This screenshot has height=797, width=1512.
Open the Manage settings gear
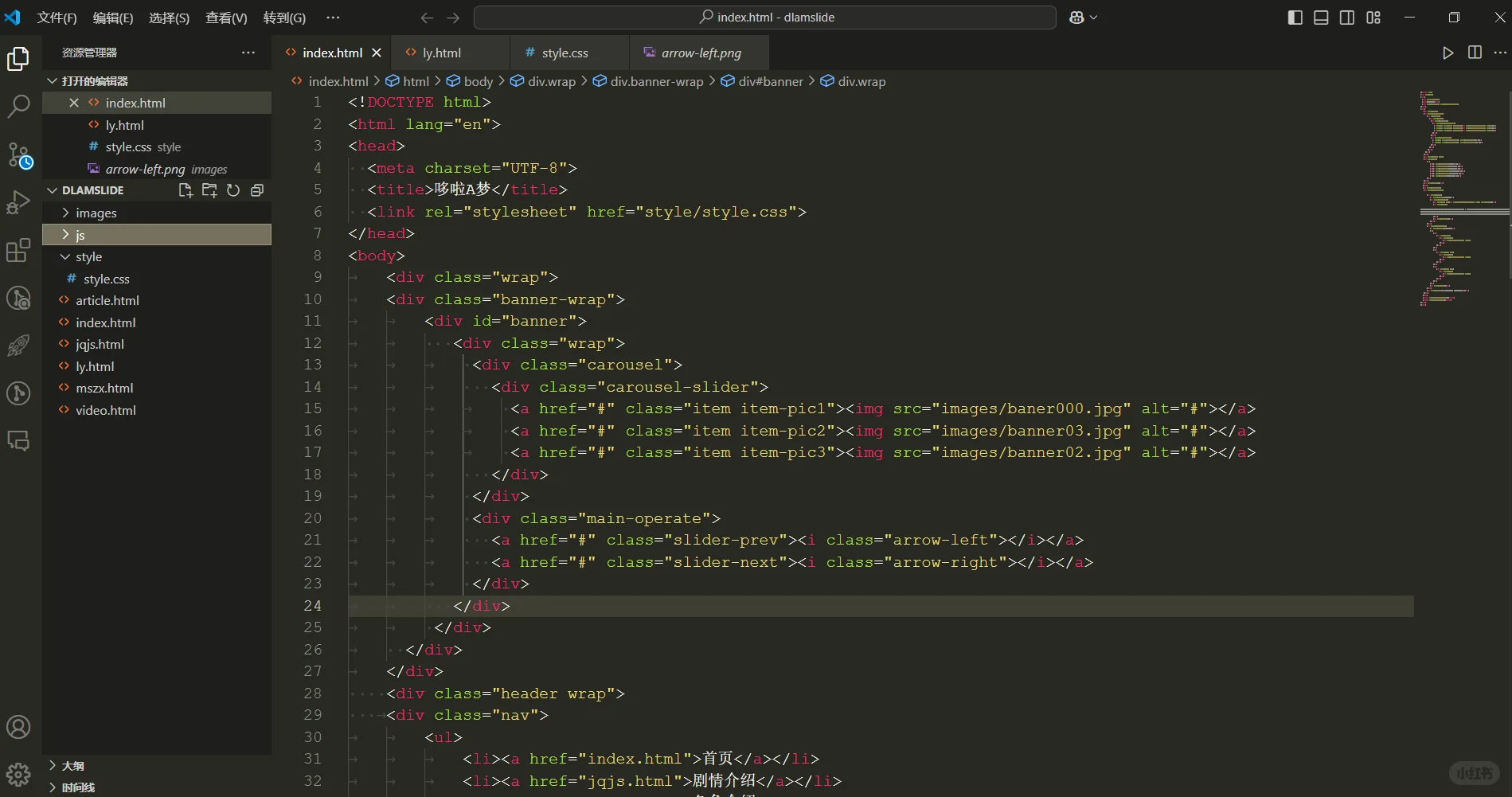pos(18,774)
